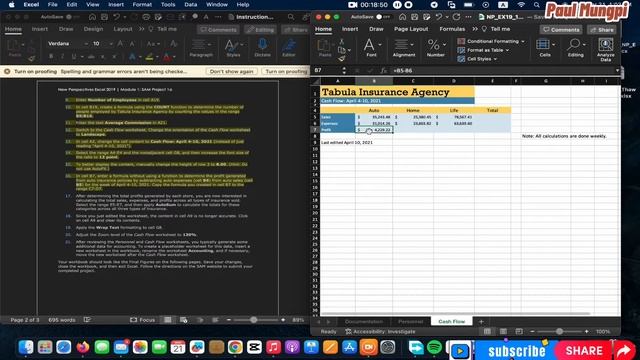The width and height of the screenshot is (640, 360).
Task: Open the Page Layout tab in Excel
Action: click(411, 29)
